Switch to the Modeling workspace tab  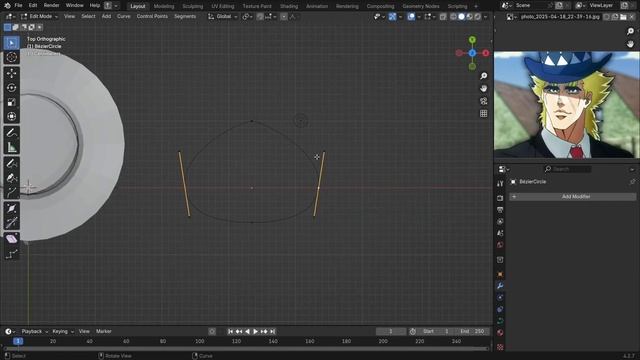click(164, 6)
